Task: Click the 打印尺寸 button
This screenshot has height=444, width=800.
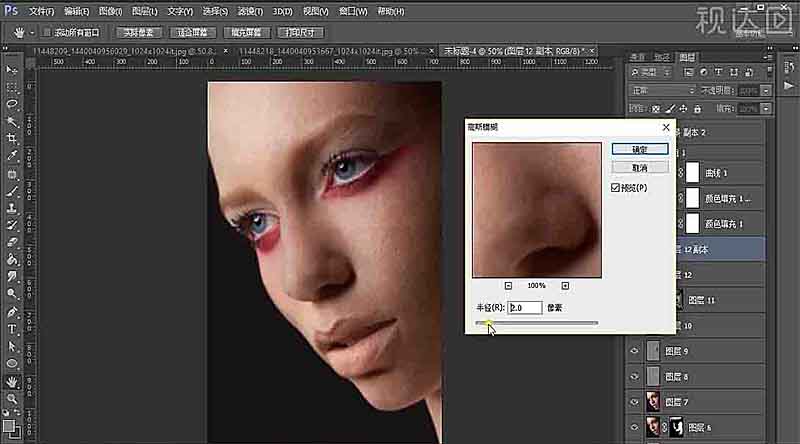Action: point(300,32)
